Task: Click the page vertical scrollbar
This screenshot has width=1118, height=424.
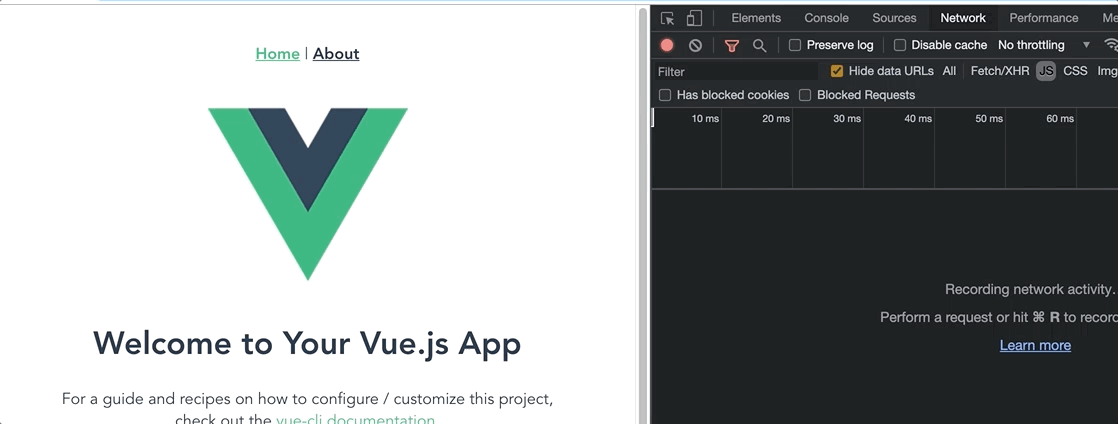Action: pyautogui.click(x=642, y=214)
